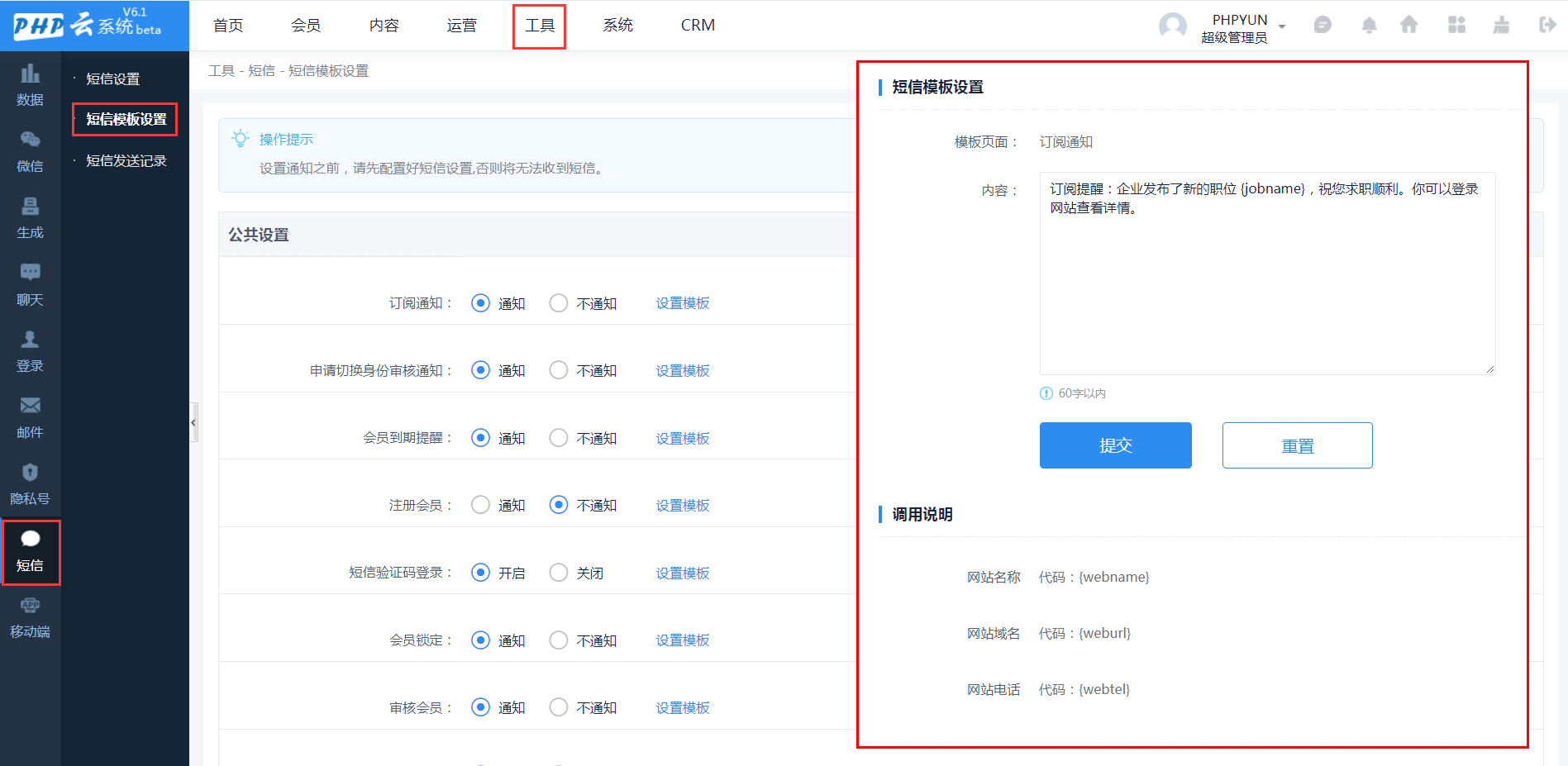The image size is (1568, 766).
Task: Select 不通知 for 申请切换身份审核通知
Action: (559, 370)
